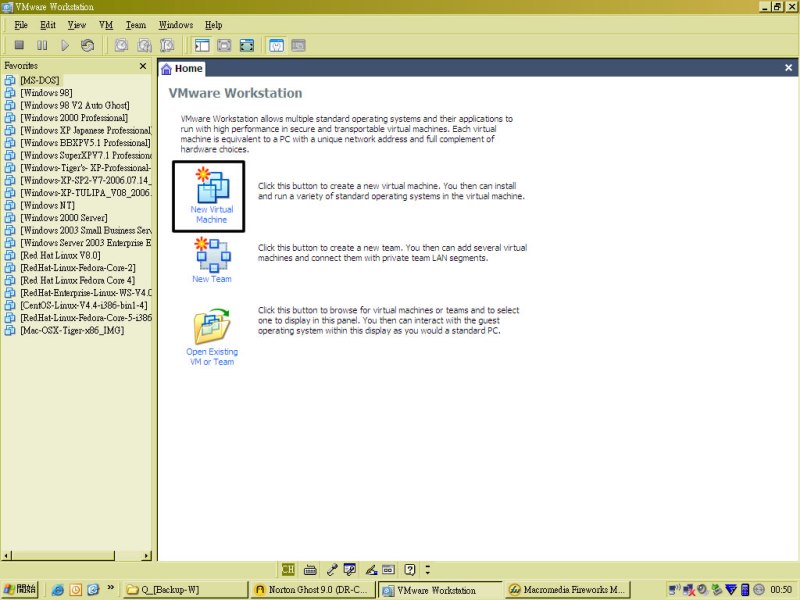Select [Windows Server 2003 Enterprise] favorite
800x600 pixels.
pyautogui.click(x=85, y=243)
